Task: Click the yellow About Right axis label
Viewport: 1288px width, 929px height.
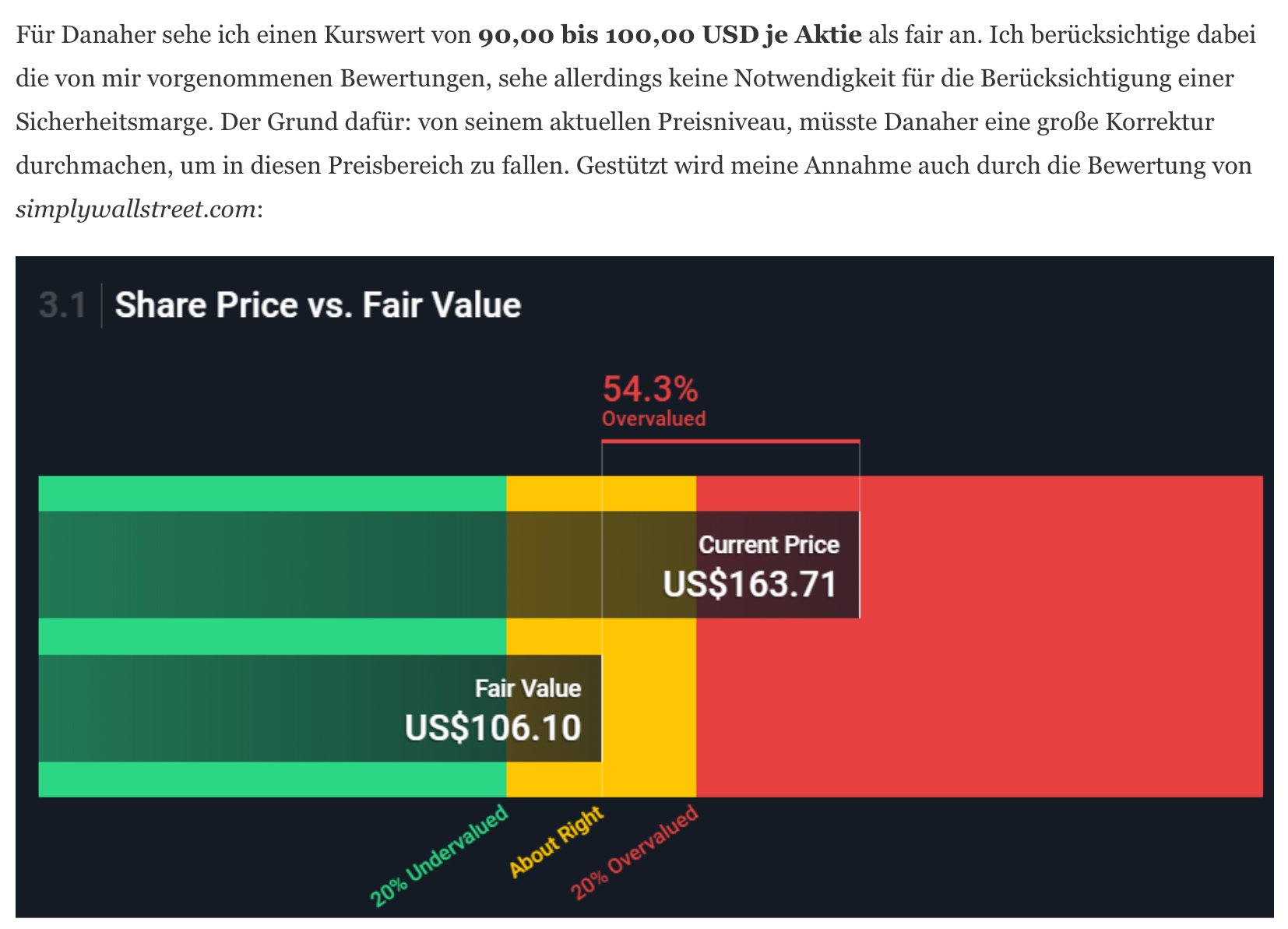Action: (x=556, y=841)
